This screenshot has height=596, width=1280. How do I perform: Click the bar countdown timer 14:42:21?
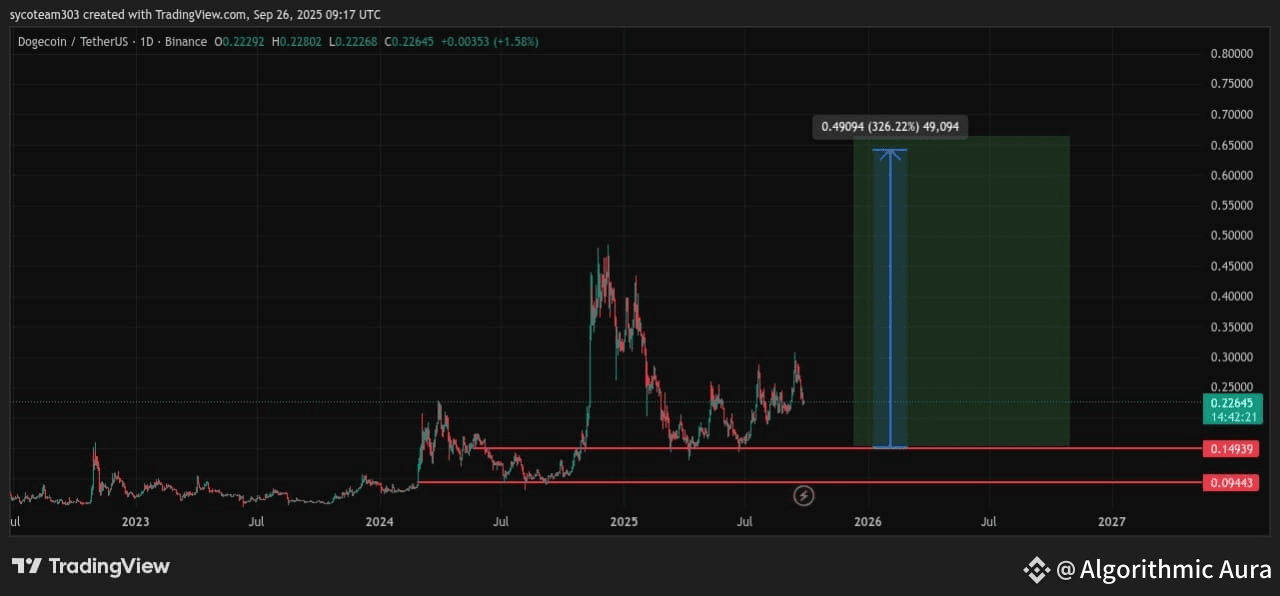pos(1231,417)
